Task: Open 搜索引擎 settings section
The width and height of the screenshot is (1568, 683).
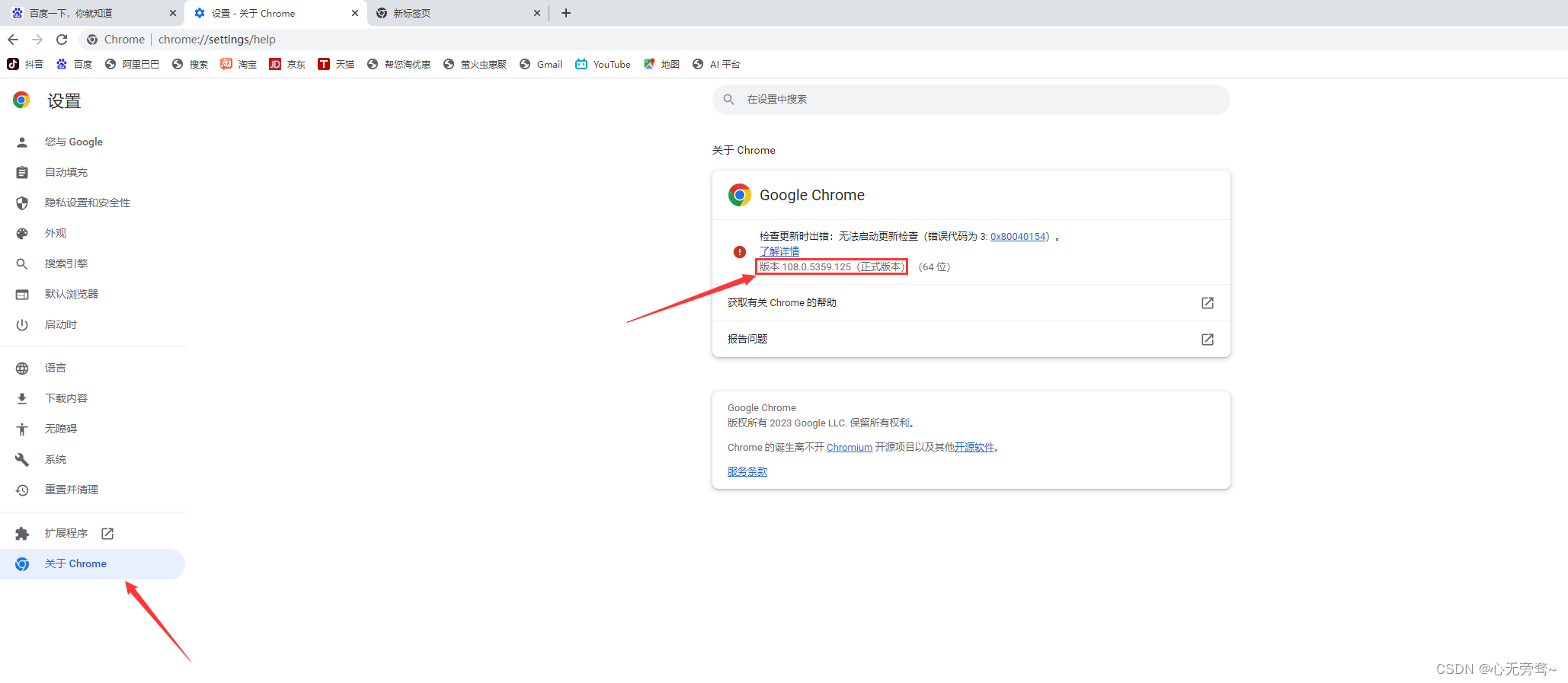Action: (93, 263)
